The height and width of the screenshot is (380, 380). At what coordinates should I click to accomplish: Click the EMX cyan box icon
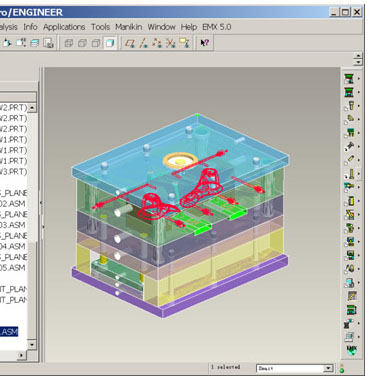[x=349, y=283]
